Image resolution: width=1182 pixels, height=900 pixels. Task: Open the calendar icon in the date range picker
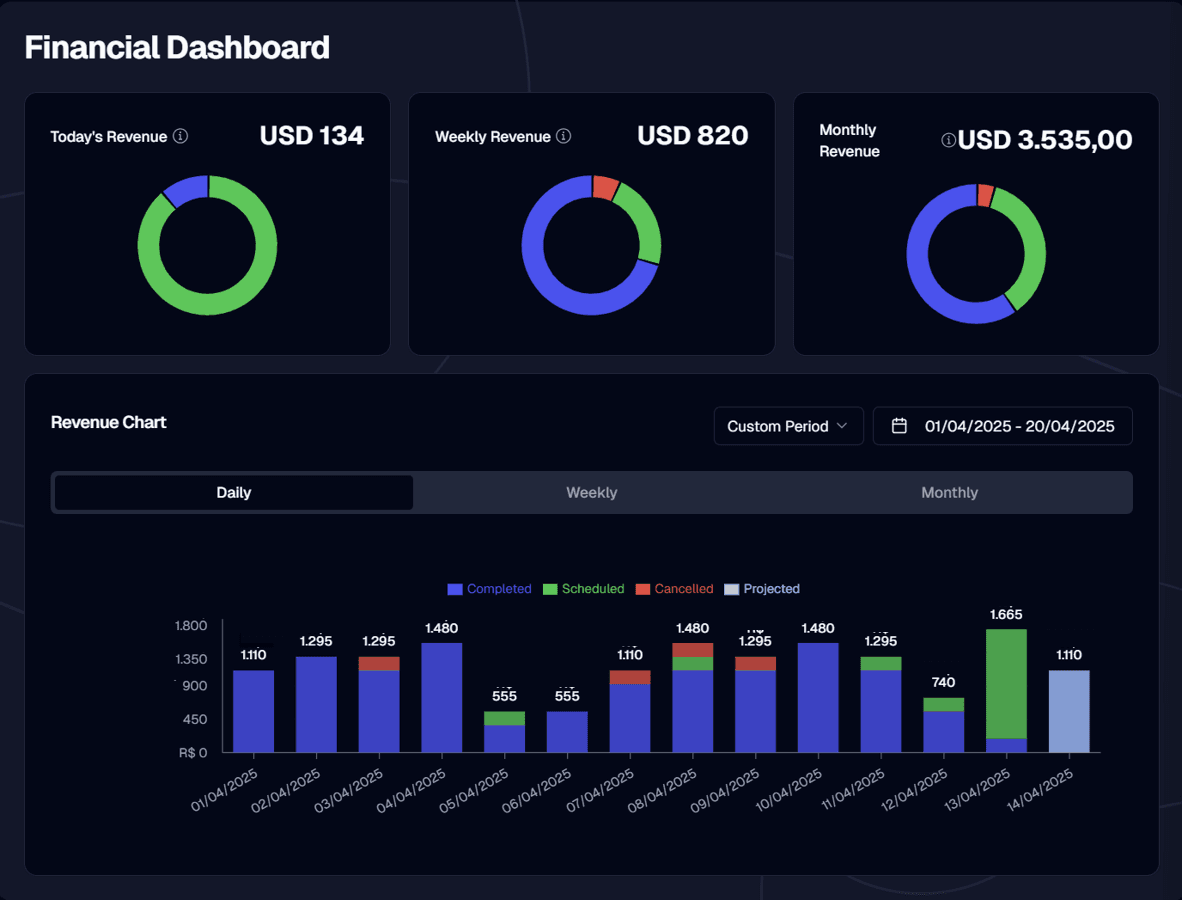pos(898,425)
